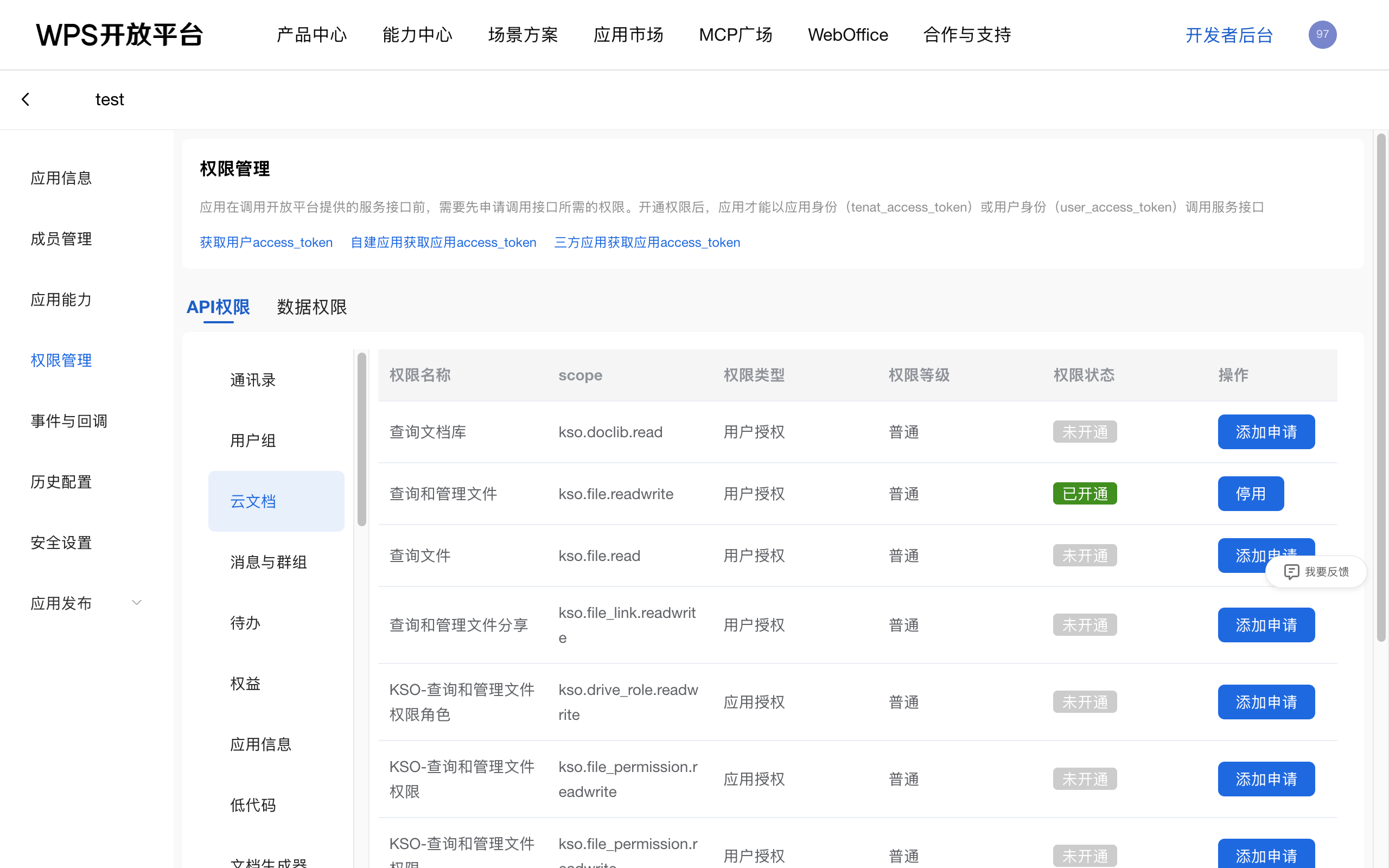Click the back arrow next to "test"
The image size is (1389, 868).
tap(26, 99)
